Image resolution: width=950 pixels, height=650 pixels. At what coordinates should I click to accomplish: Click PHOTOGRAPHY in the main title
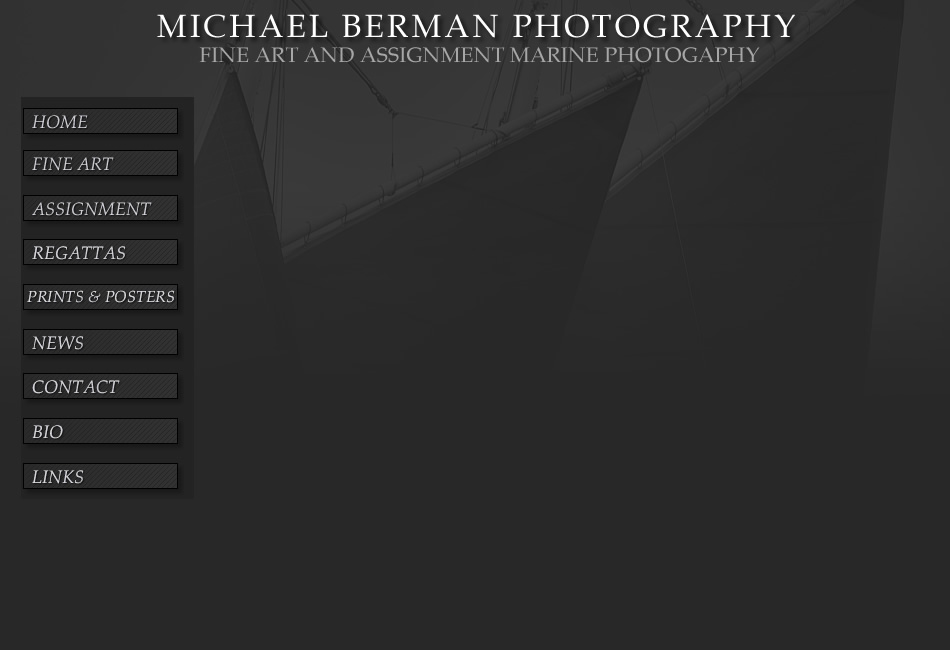tap(654, 27)
